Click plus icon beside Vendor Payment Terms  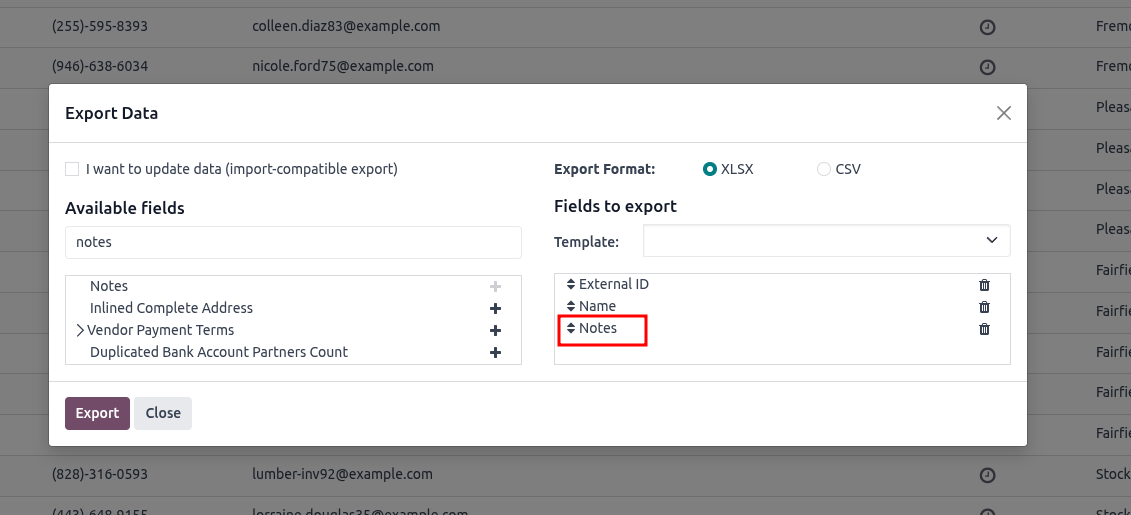[x=495, y=331]
